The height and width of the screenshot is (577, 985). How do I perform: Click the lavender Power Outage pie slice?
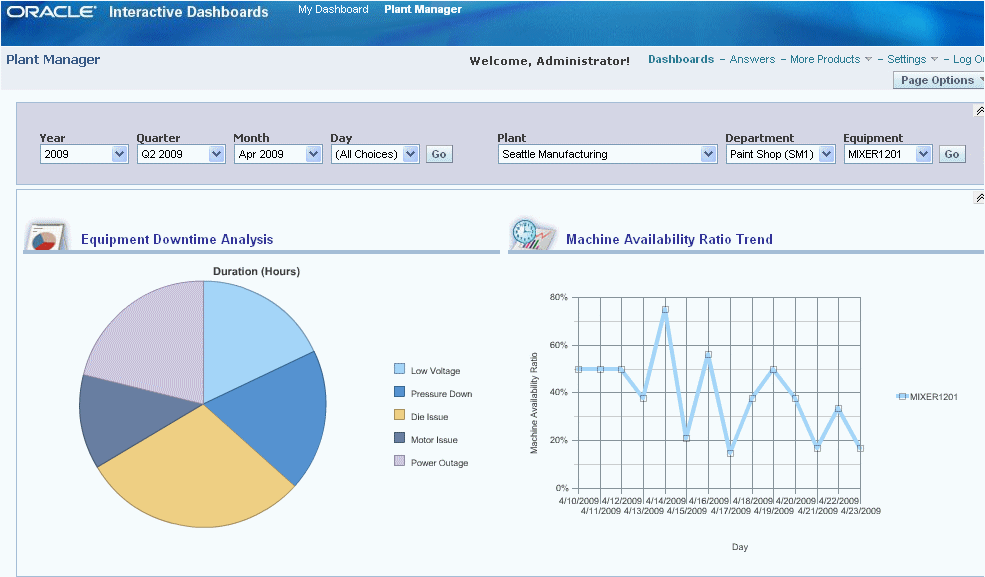coord(157,345)
